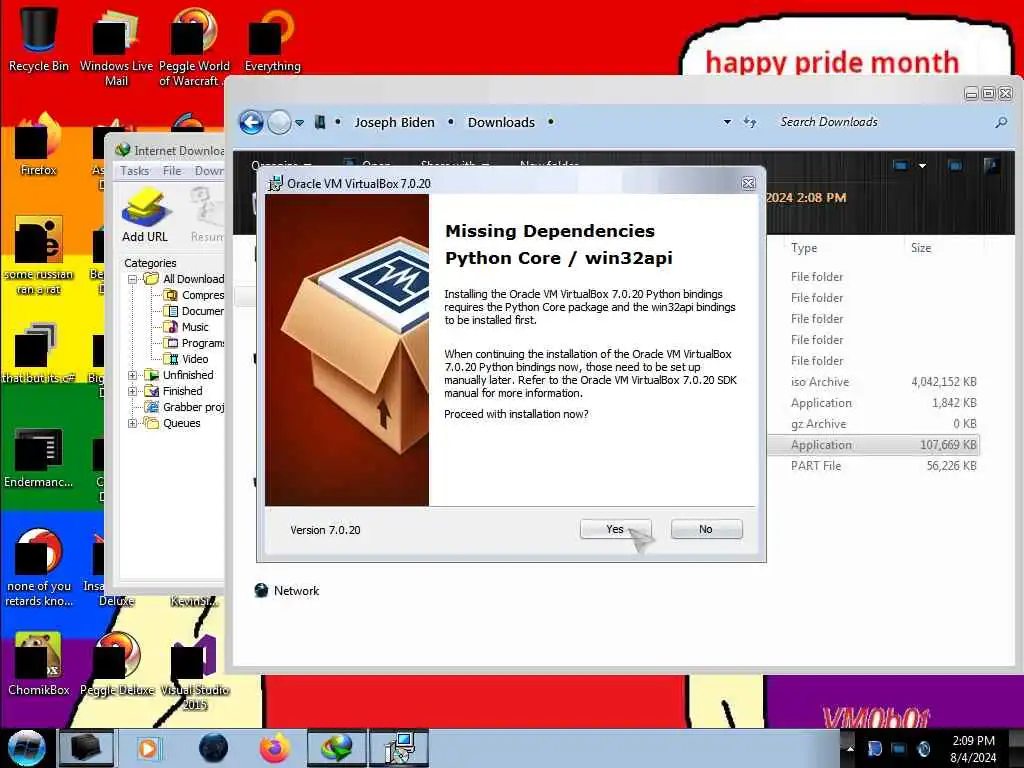
Task: Open File menu in Internet Download Manager
Action: 172,170
